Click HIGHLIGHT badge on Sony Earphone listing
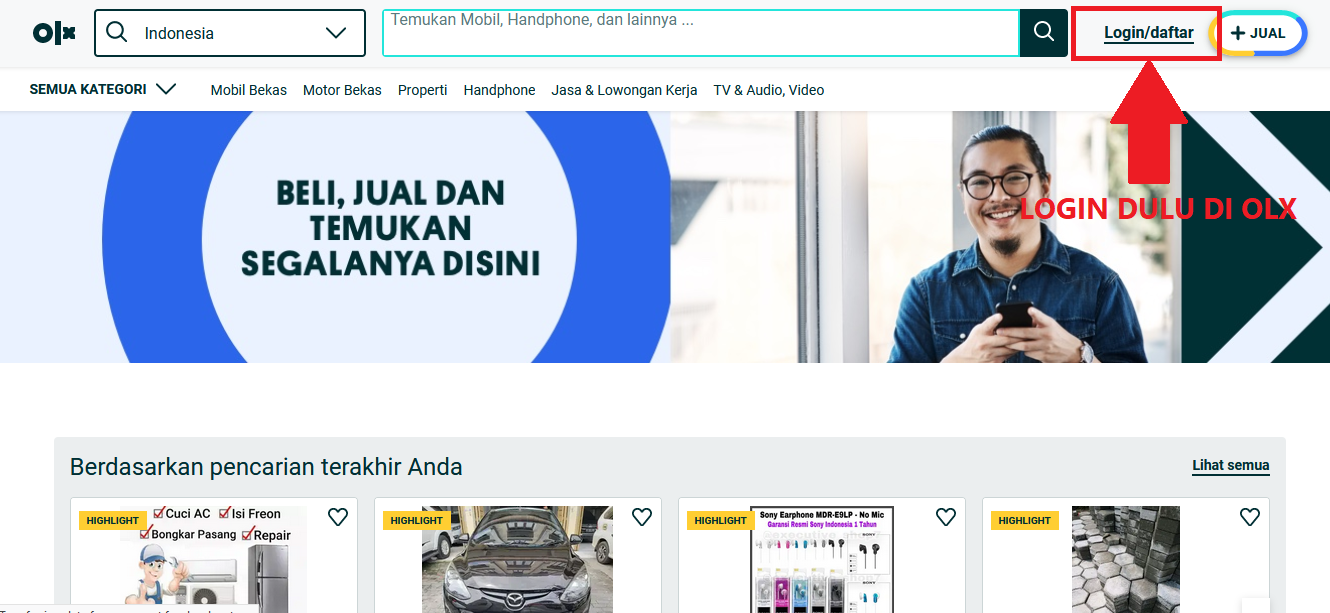 pos(721,520)
